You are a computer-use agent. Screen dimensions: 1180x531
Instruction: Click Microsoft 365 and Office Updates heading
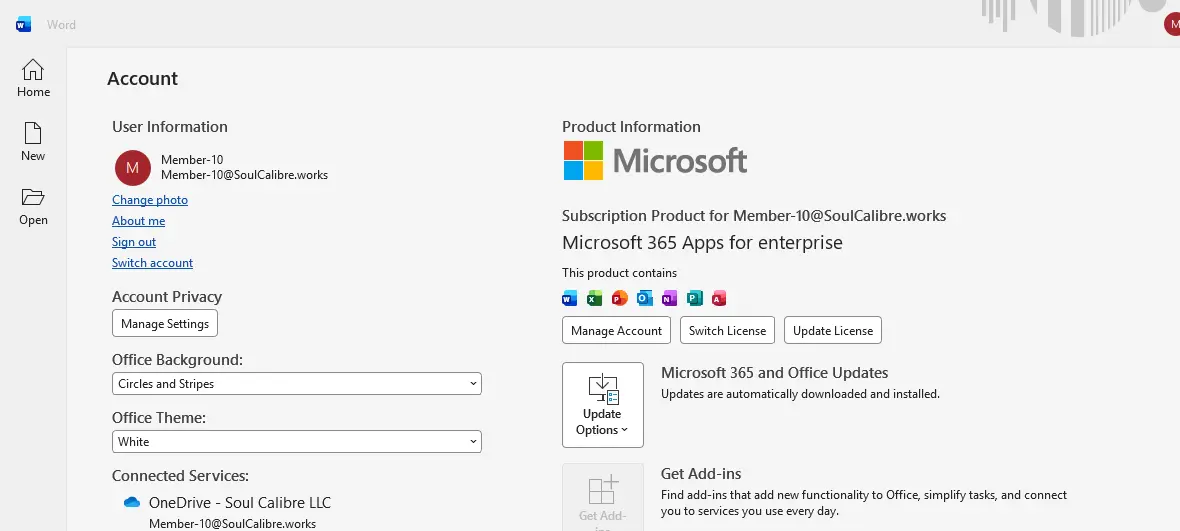coord(774,372)
